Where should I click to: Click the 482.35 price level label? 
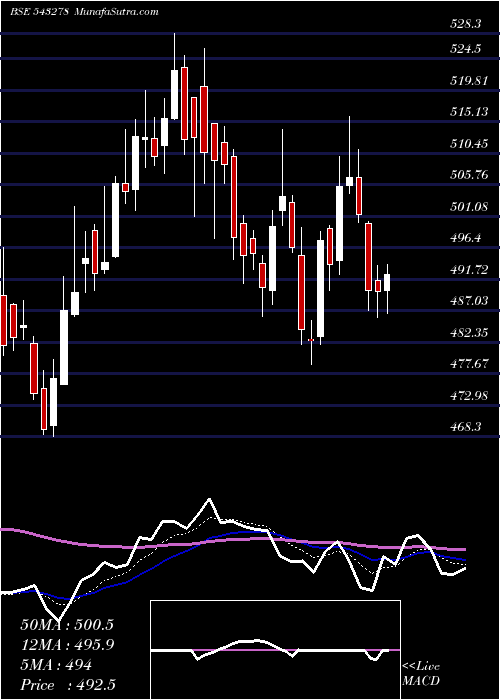pyautogui.click(x=467, y=333)
